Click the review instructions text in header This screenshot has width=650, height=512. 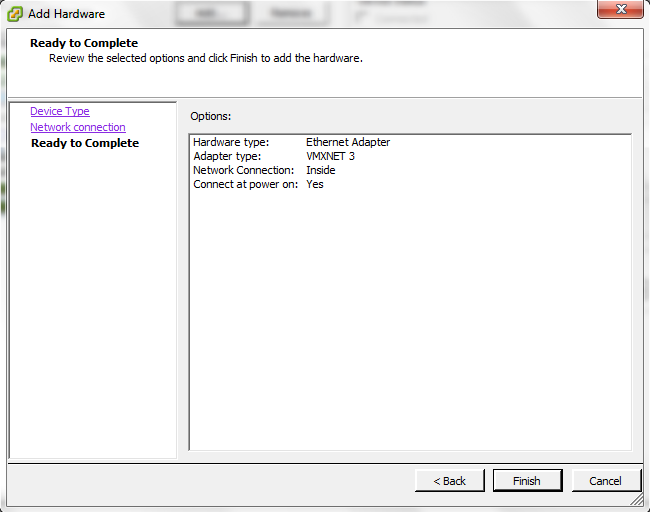point(205,58)
